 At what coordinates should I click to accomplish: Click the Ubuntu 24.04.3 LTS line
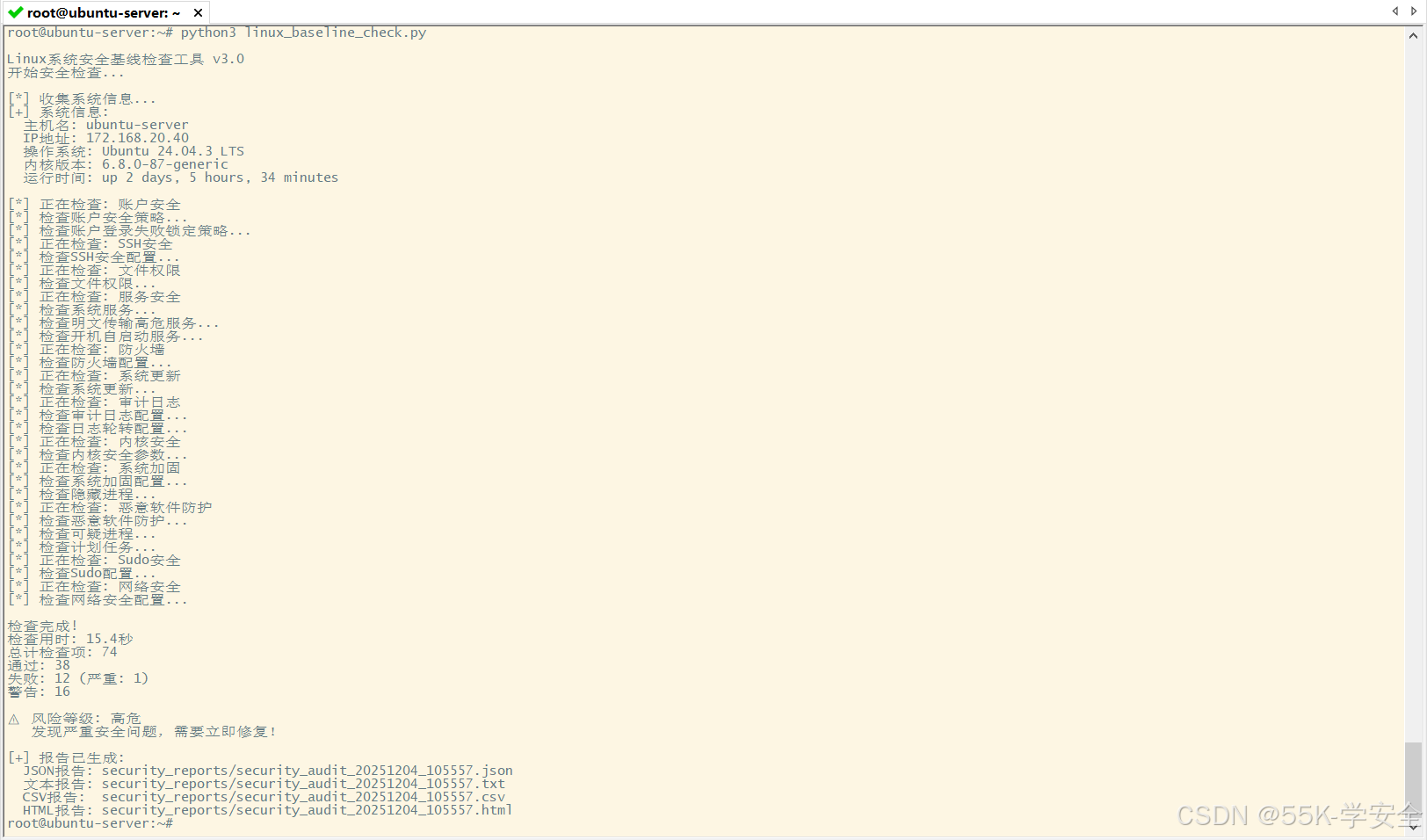tap(134, 151)
